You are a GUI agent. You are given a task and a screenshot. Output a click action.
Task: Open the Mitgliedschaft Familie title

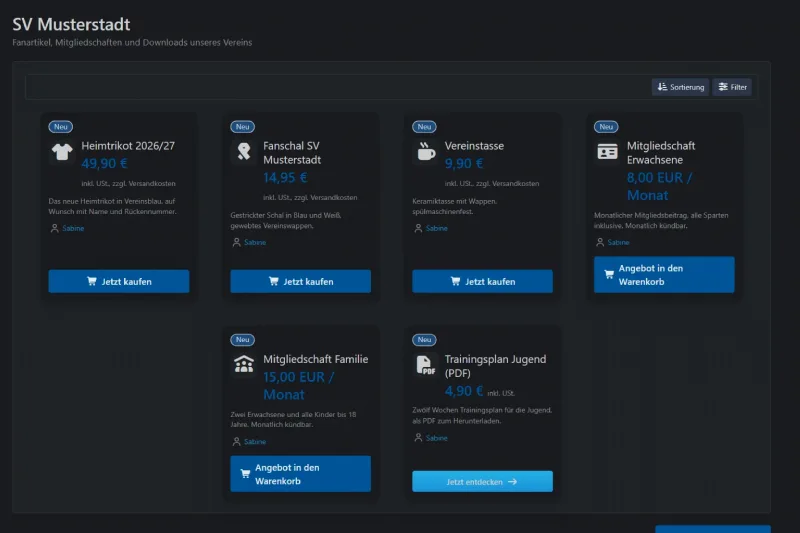point(315,359)
